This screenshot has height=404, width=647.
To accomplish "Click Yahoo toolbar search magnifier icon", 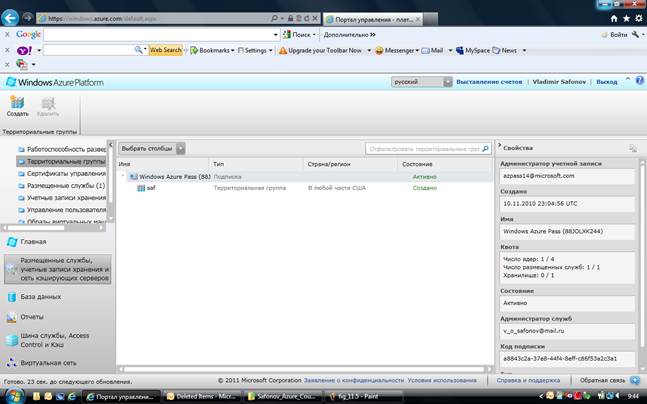I will click(x=138, y=50).
